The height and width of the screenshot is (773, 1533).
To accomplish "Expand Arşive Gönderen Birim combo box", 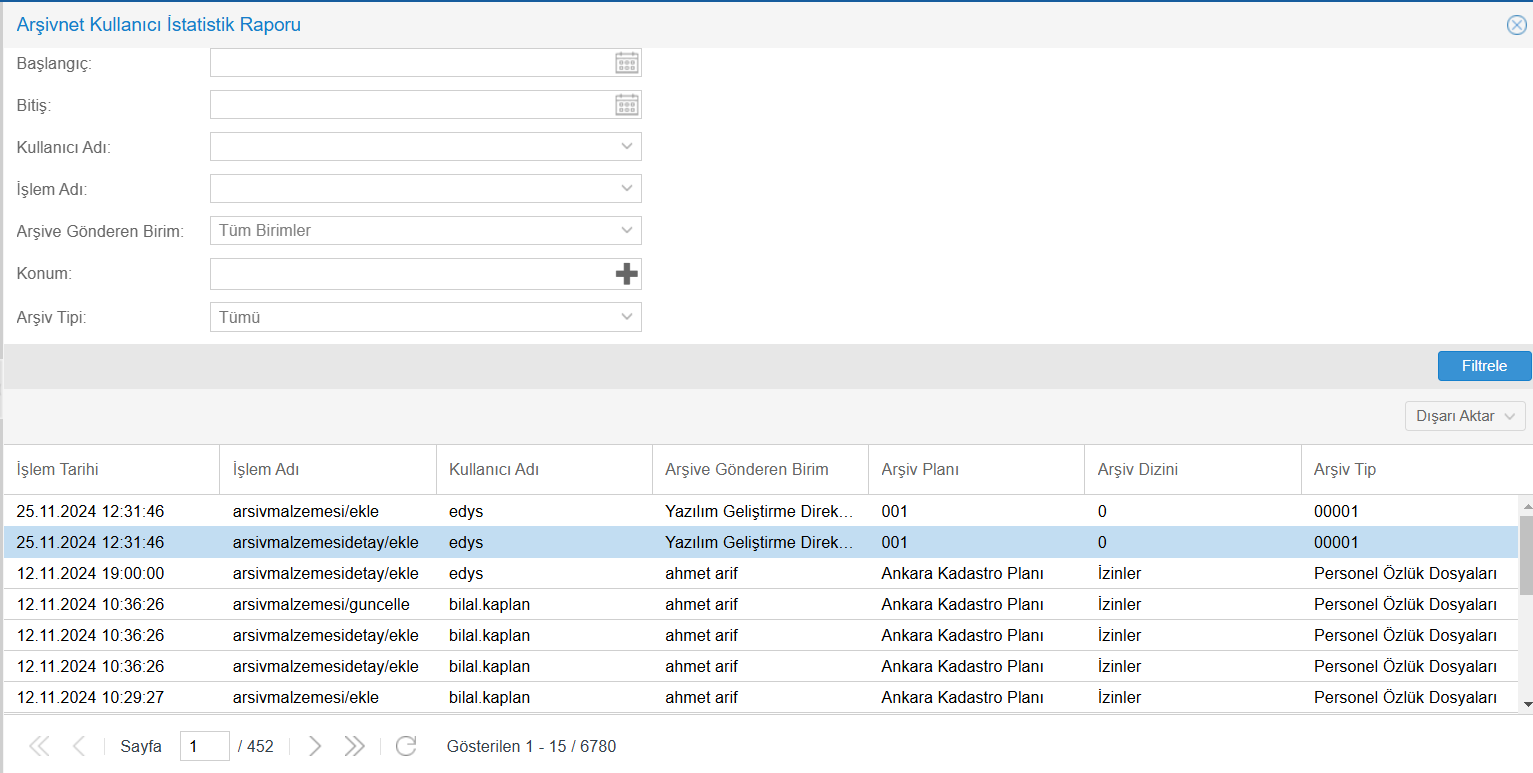I will point(626,231).
